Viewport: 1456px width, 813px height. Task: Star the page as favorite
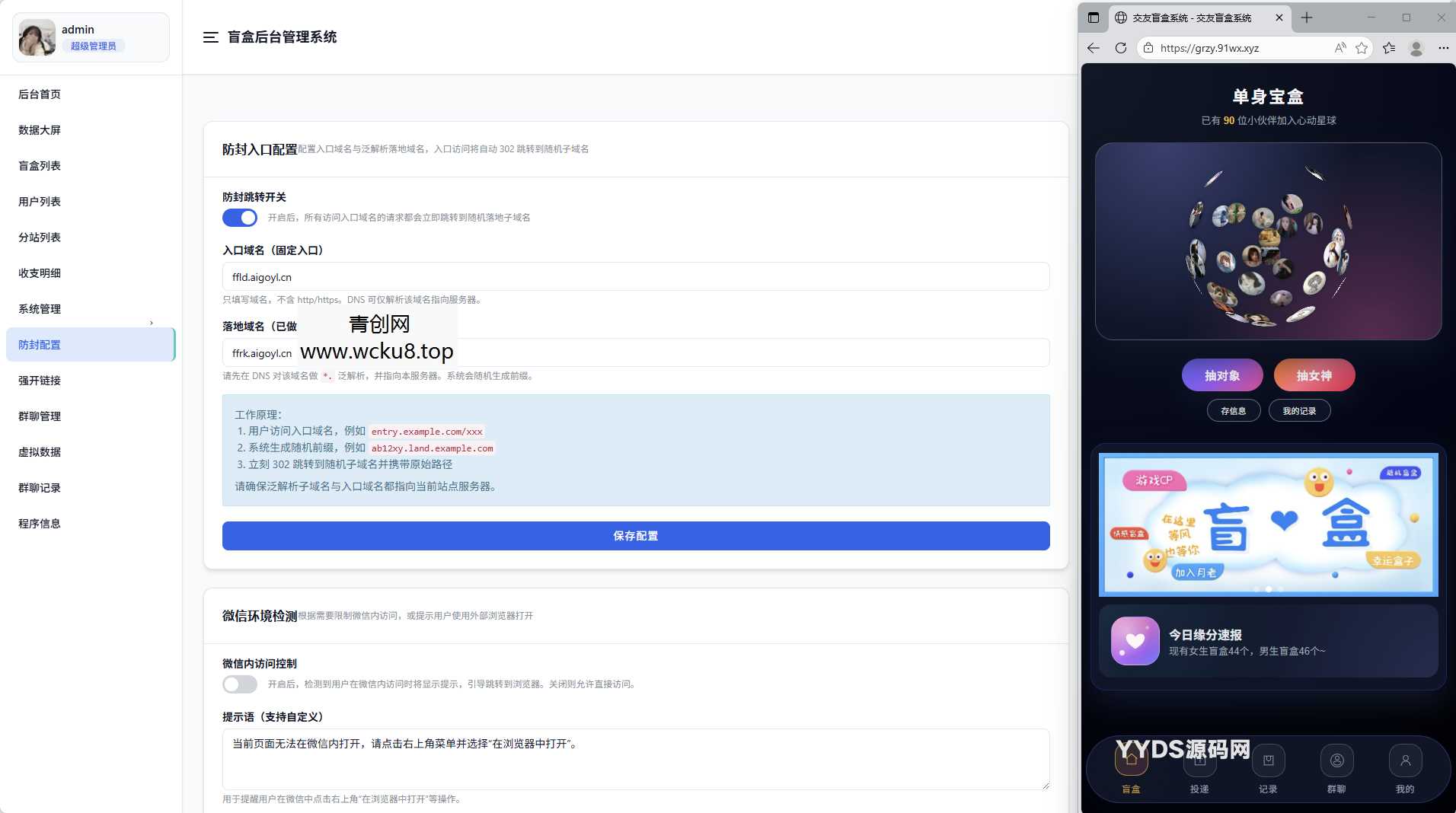tap(1362, 48)
